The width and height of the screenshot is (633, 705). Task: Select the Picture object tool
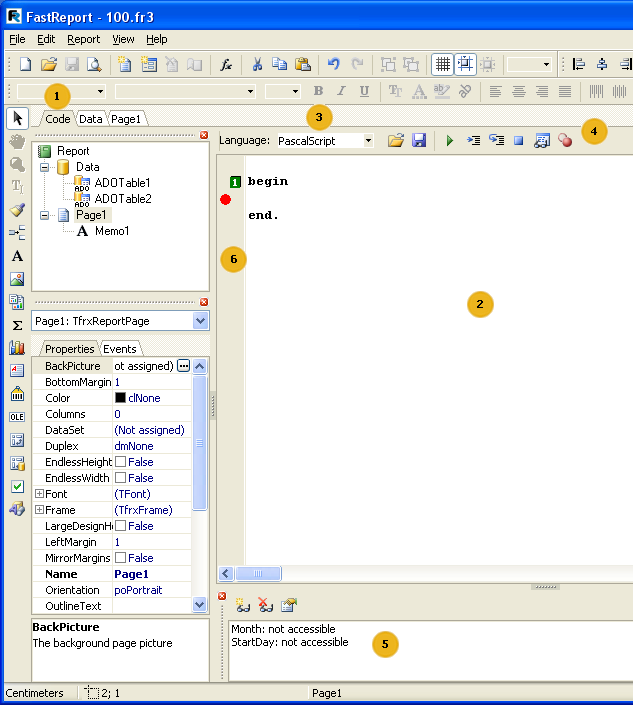pos(17,279)
